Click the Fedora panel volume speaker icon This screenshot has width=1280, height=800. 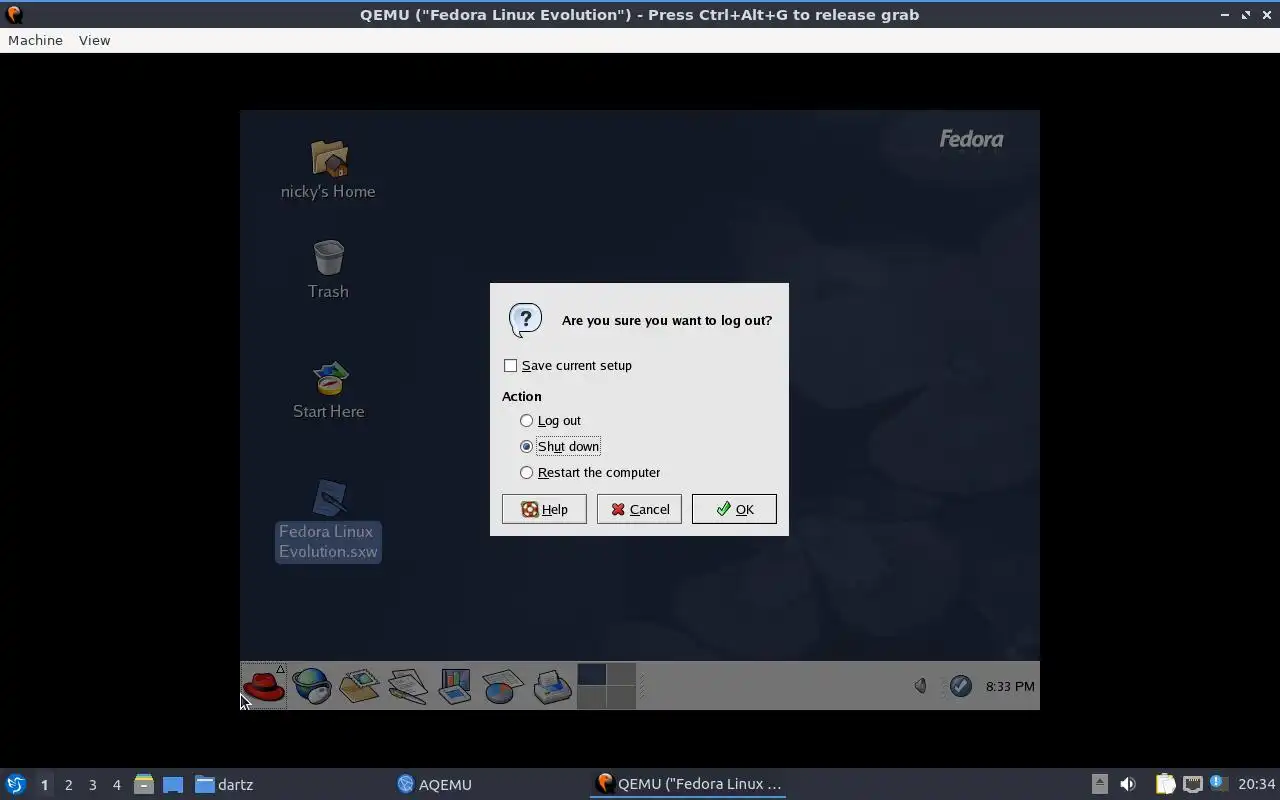coord(920,686)
